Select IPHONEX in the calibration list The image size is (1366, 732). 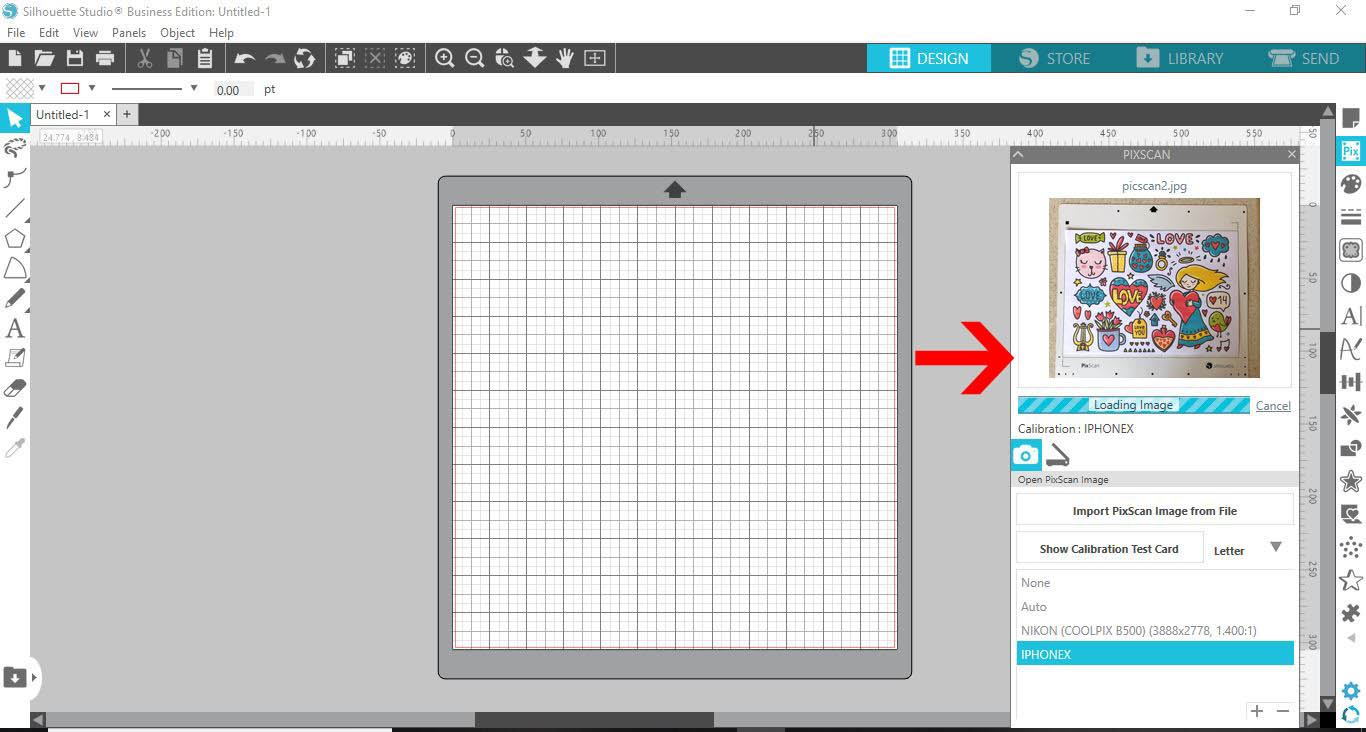tap(1155, 653)
